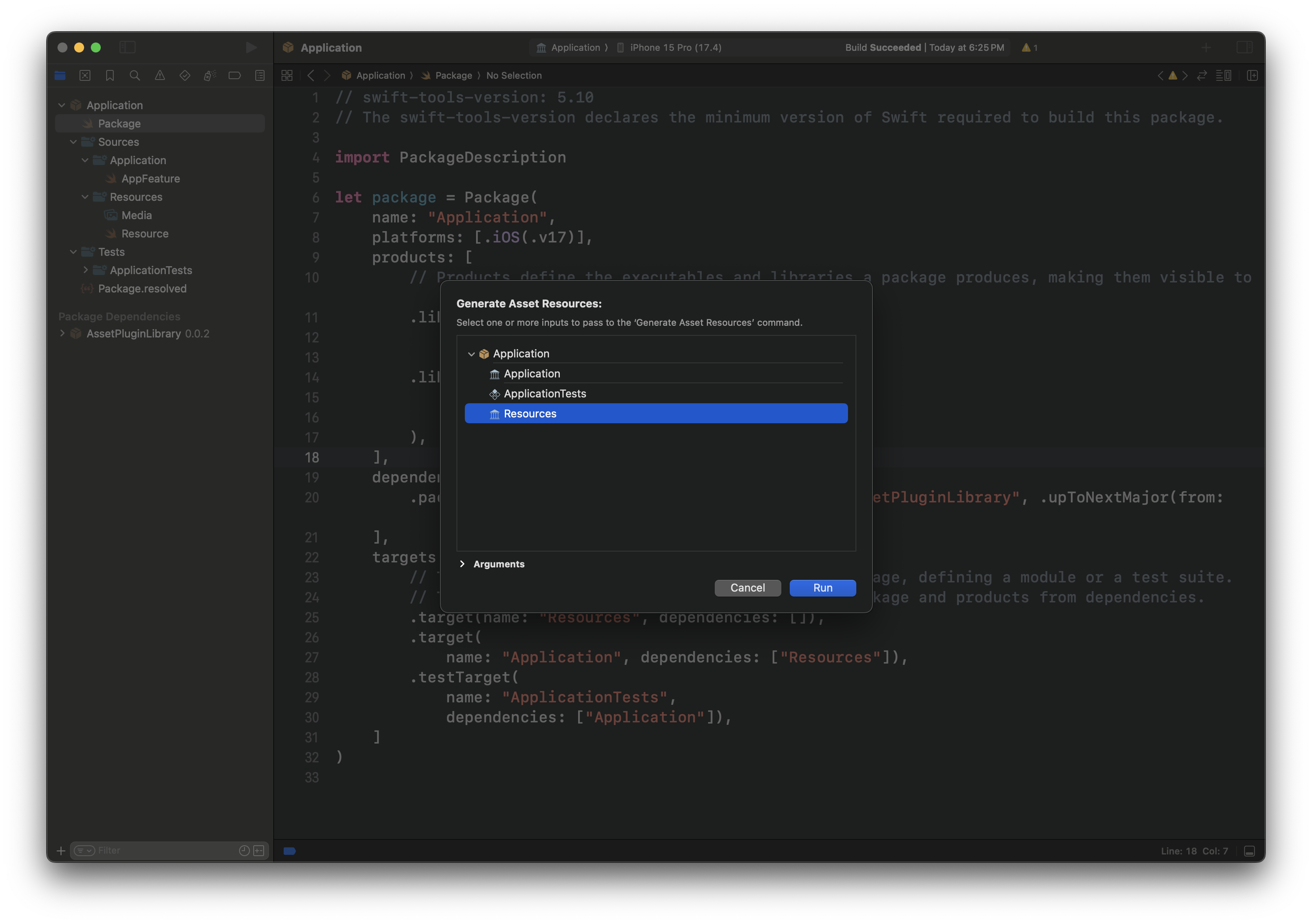Collapse the Resources folder in navigator
1312x924 pixels.
(85, 197)
